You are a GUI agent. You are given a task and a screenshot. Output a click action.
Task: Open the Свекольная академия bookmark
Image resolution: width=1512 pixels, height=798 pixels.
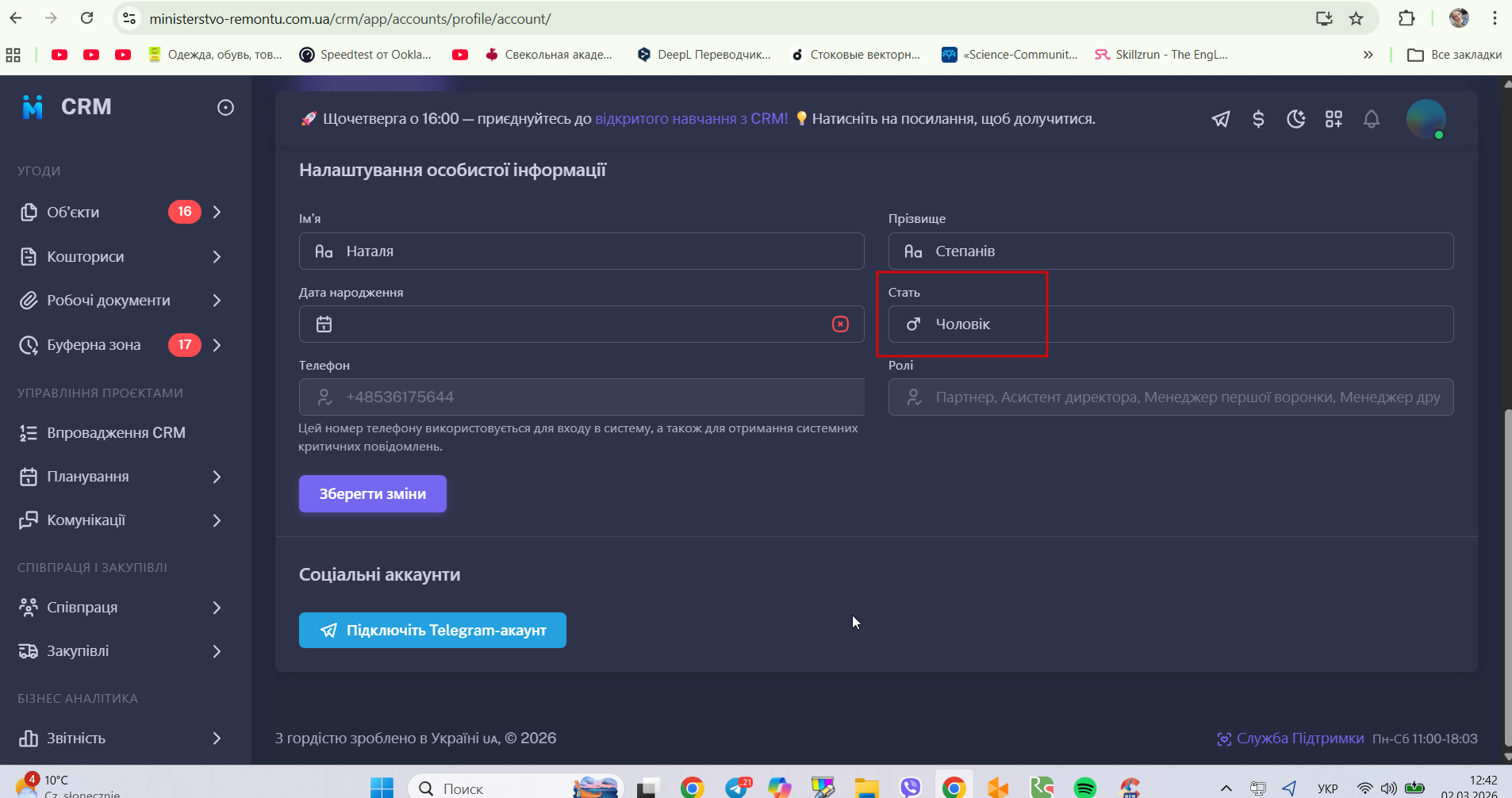pos(549,55)
